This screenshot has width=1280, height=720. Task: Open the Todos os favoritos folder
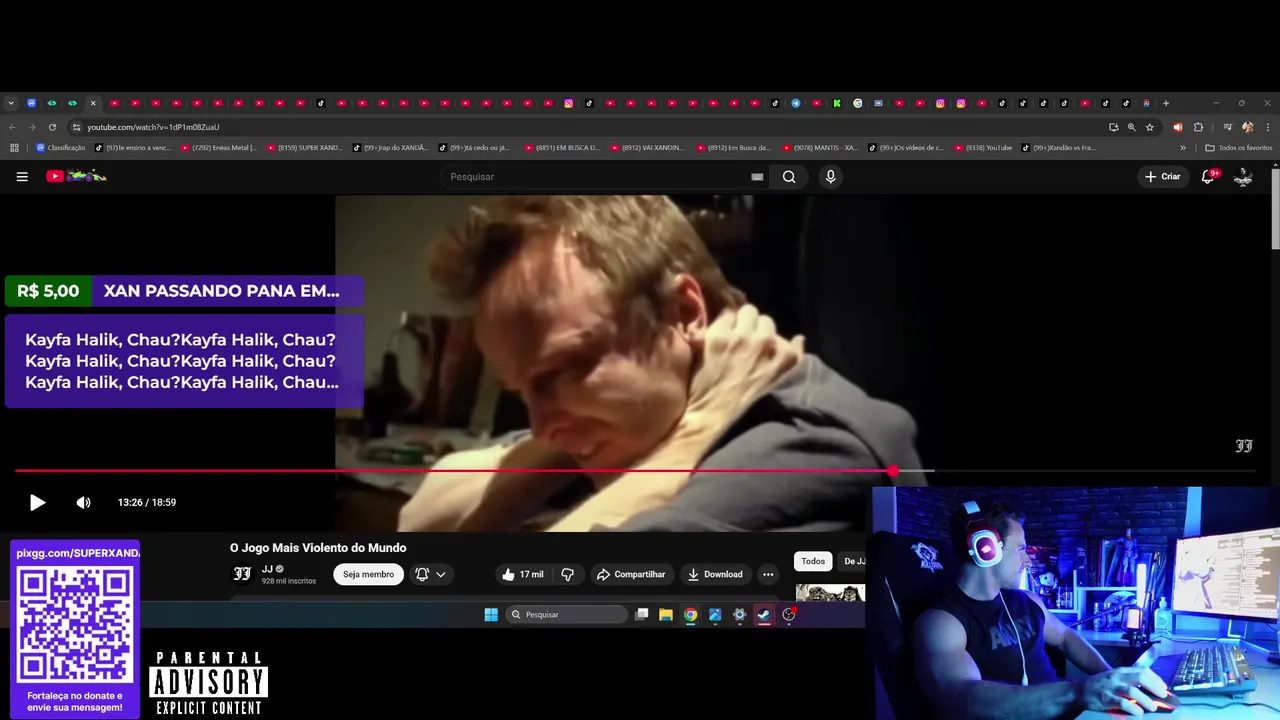coord(1239,147)
